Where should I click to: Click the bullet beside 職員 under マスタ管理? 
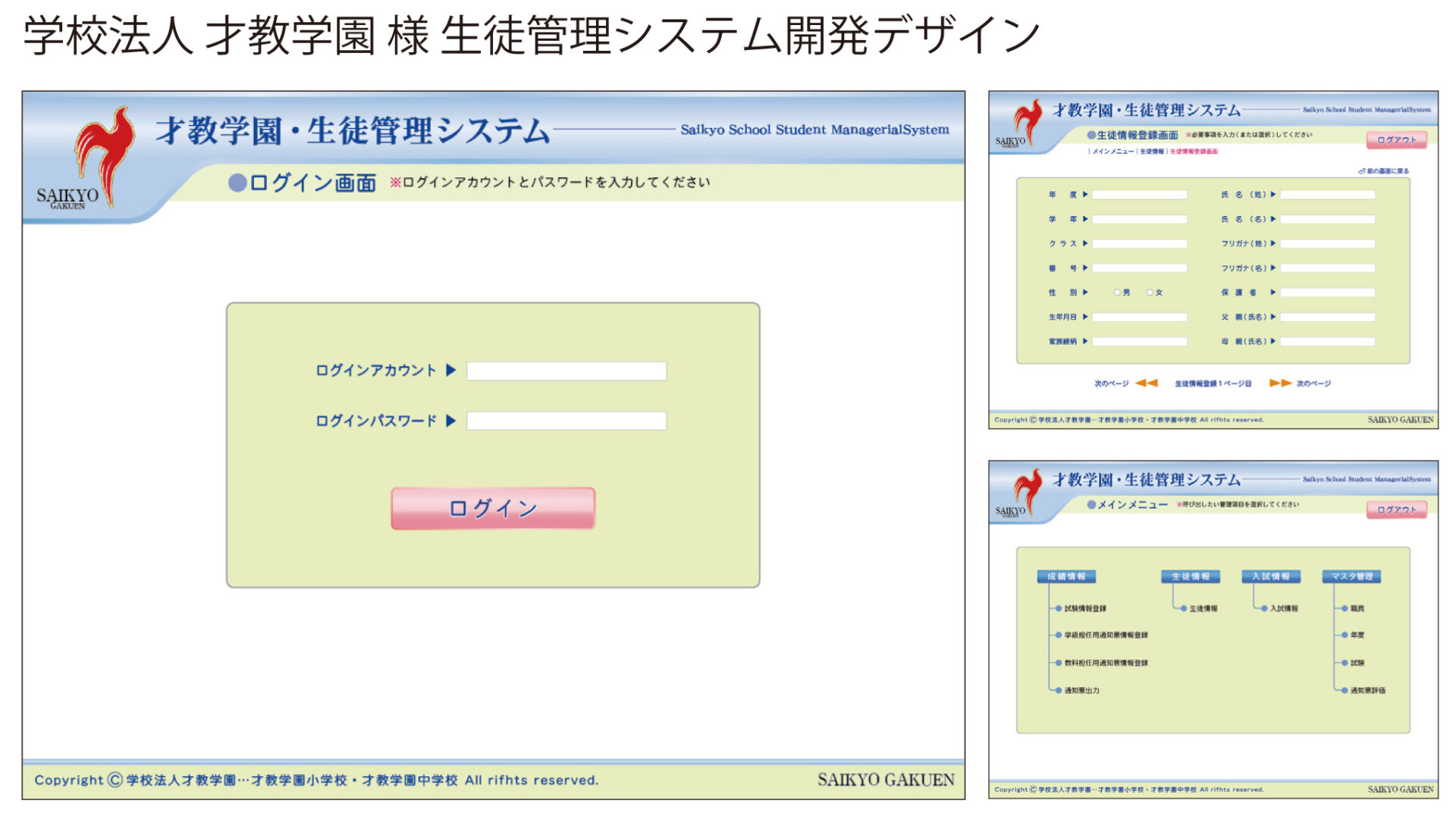point(1344,608)
